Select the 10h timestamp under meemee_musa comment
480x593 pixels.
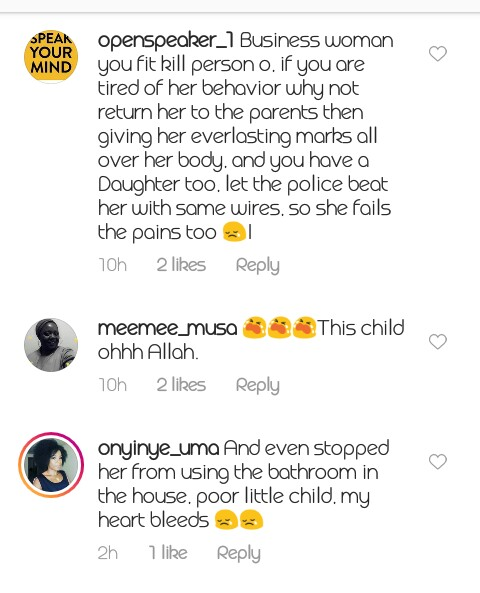112,385
